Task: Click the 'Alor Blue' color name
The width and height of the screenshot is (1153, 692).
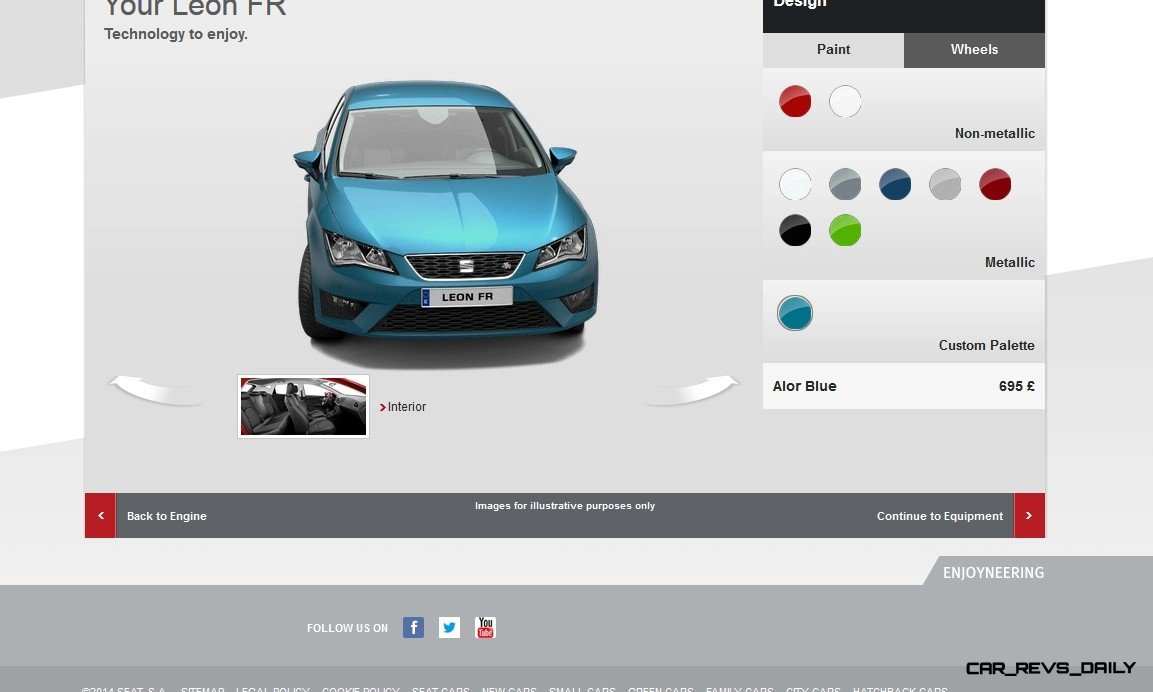Action: point(804,386)
